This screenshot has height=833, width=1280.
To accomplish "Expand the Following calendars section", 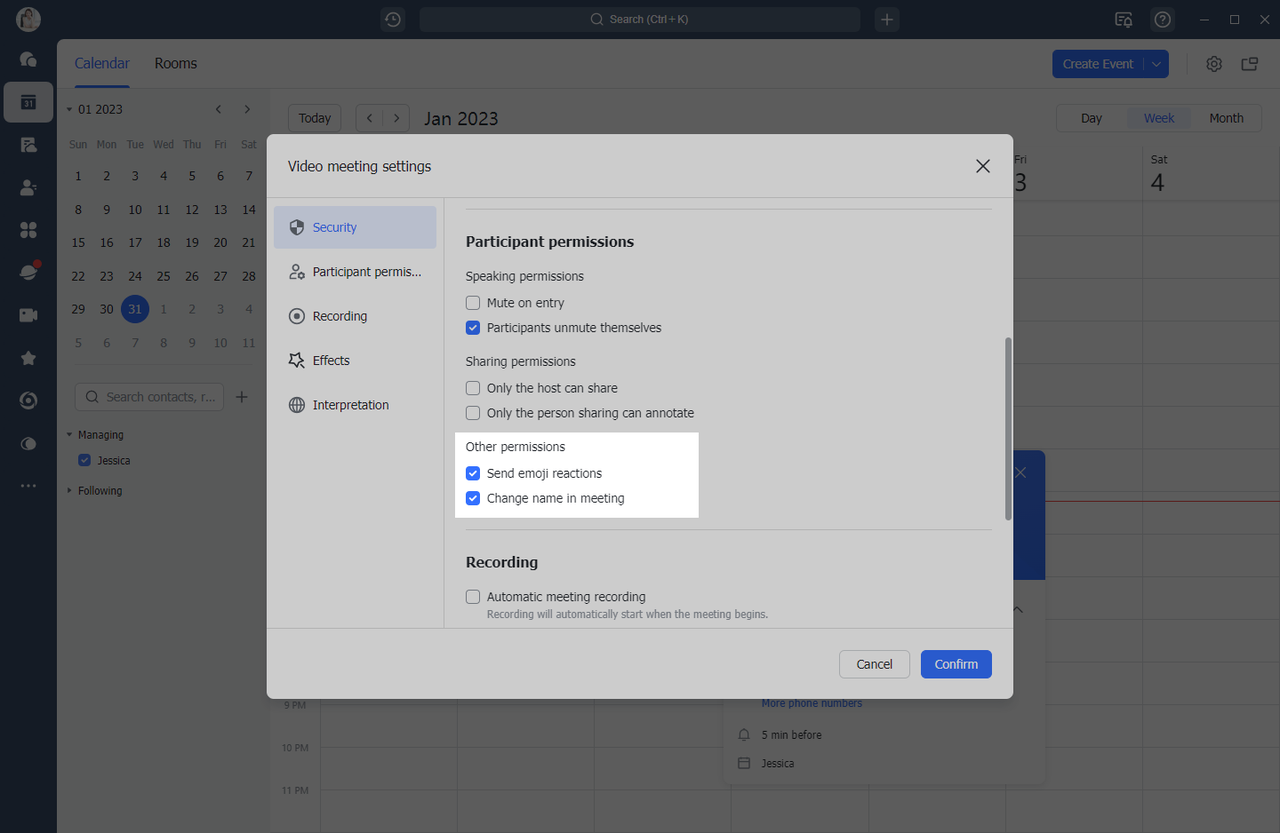I will [x=70, y=491].
